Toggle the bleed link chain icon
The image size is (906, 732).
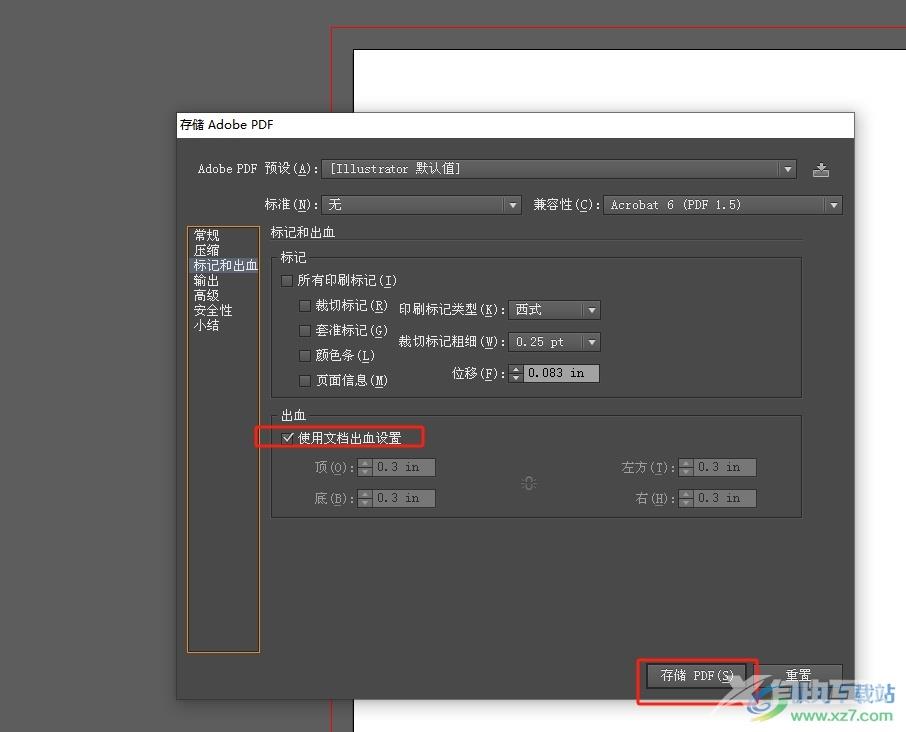pyautogui.click(x=529, y=483)
